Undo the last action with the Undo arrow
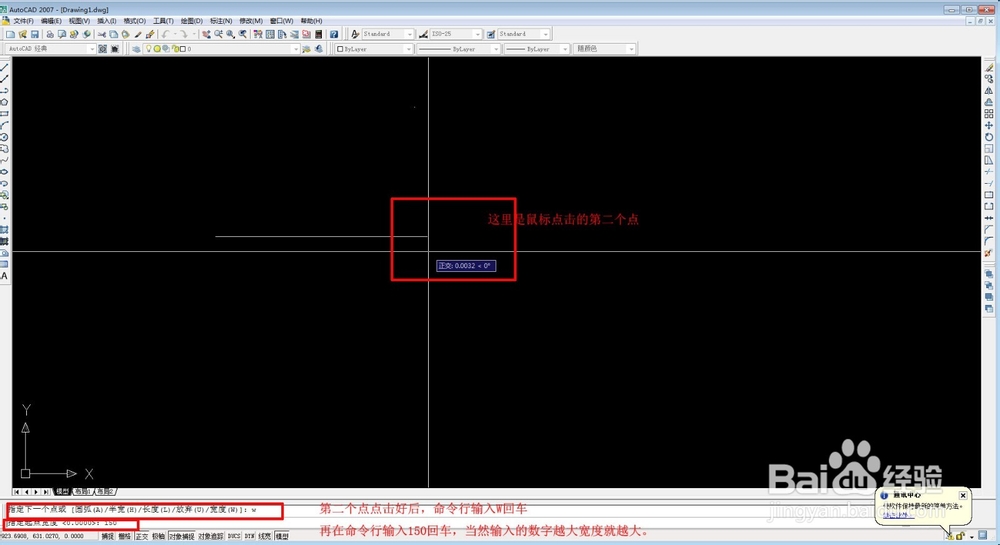The image size is (1000, 545). [165, 34]
